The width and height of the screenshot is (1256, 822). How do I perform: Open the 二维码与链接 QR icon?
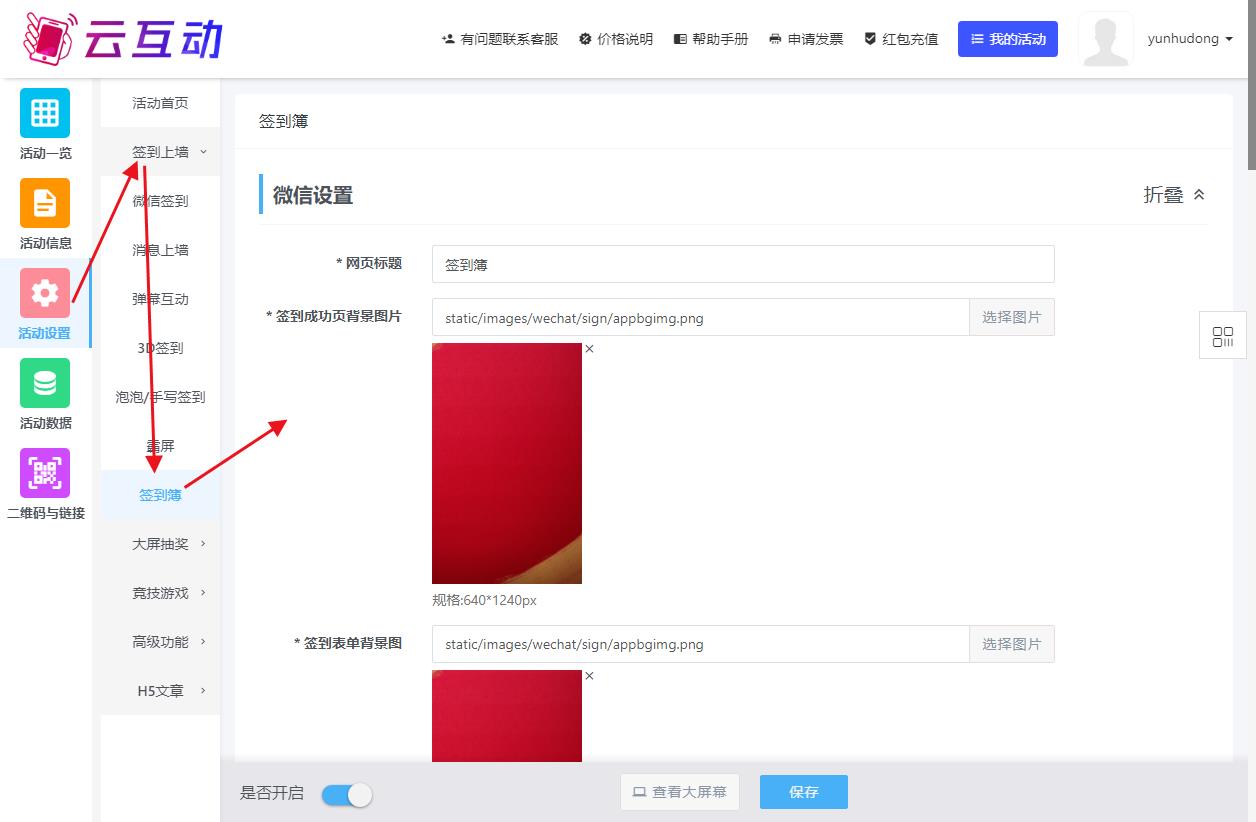click(x=45, y=473)
